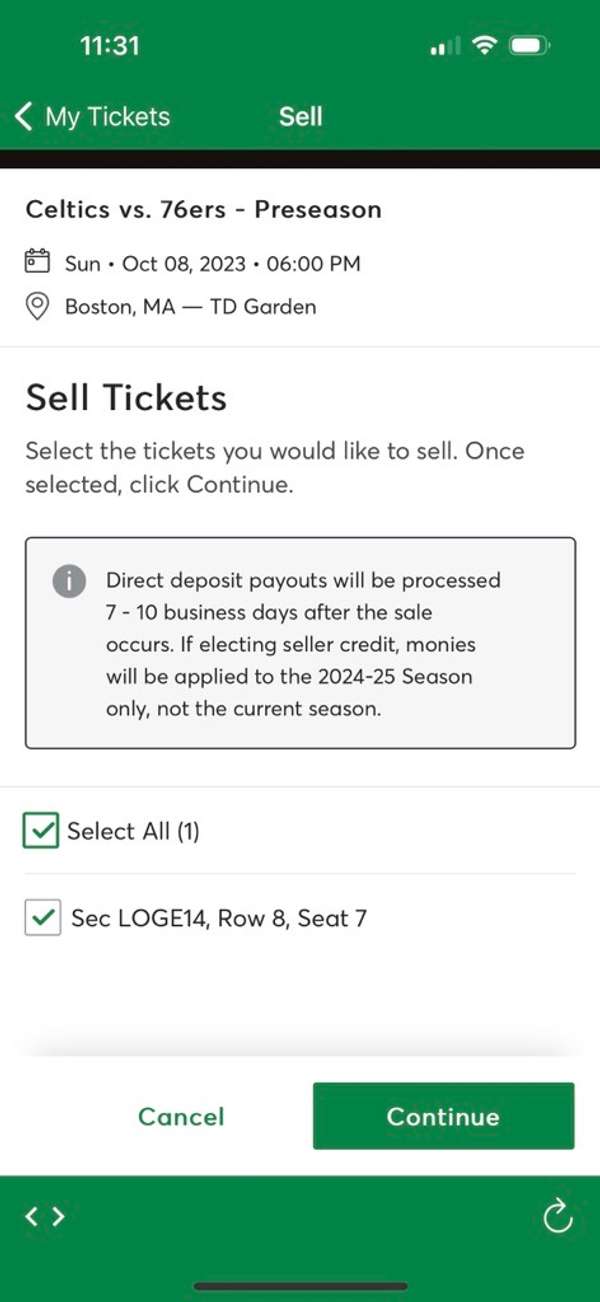Image resolution: width=600 pixels, height=1302 pixels.
Task: Tap the location pin icon near TD Garden
Action: click(37, 306)
